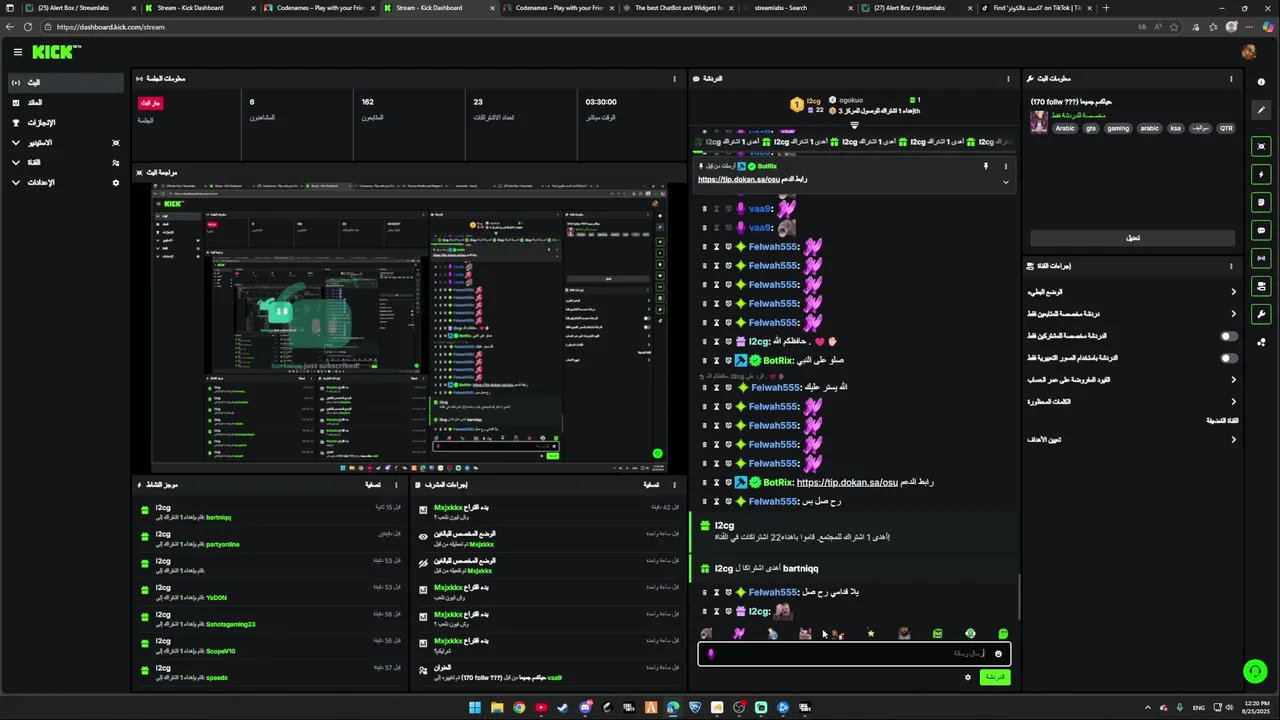Screen dimensions: 1280x720
Task: Select the Stream item in left sidebar
Action: coord(66,82)
